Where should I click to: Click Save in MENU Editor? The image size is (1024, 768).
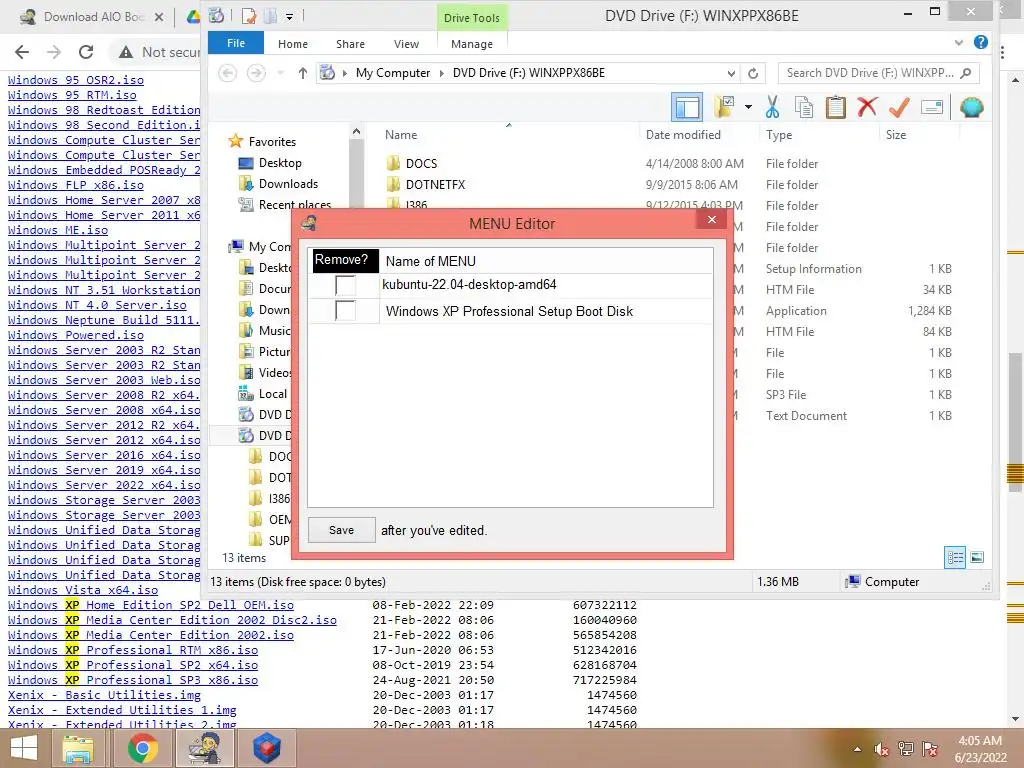342,530
